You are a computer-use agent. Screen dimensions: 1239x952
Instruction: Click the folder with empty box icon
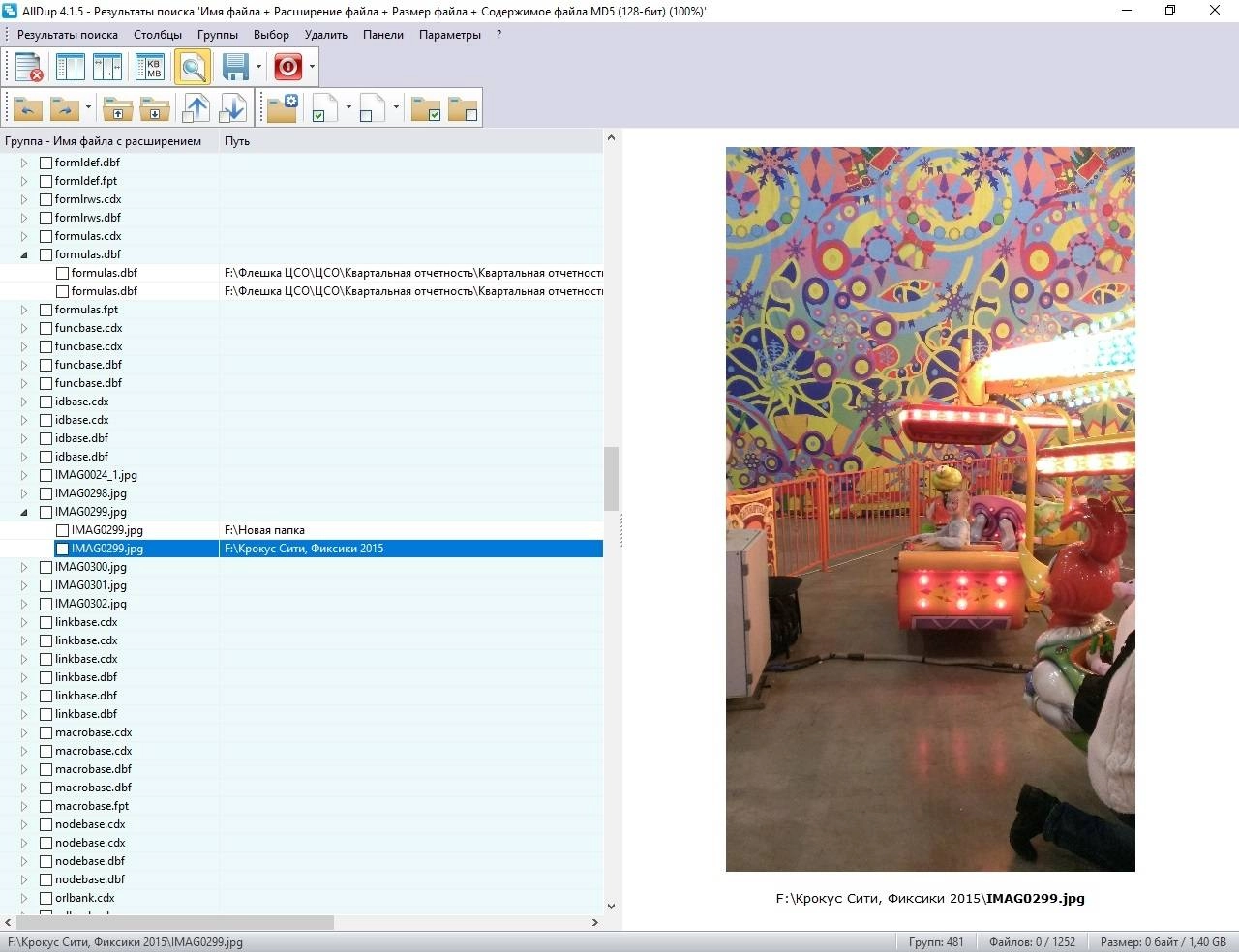462,107
